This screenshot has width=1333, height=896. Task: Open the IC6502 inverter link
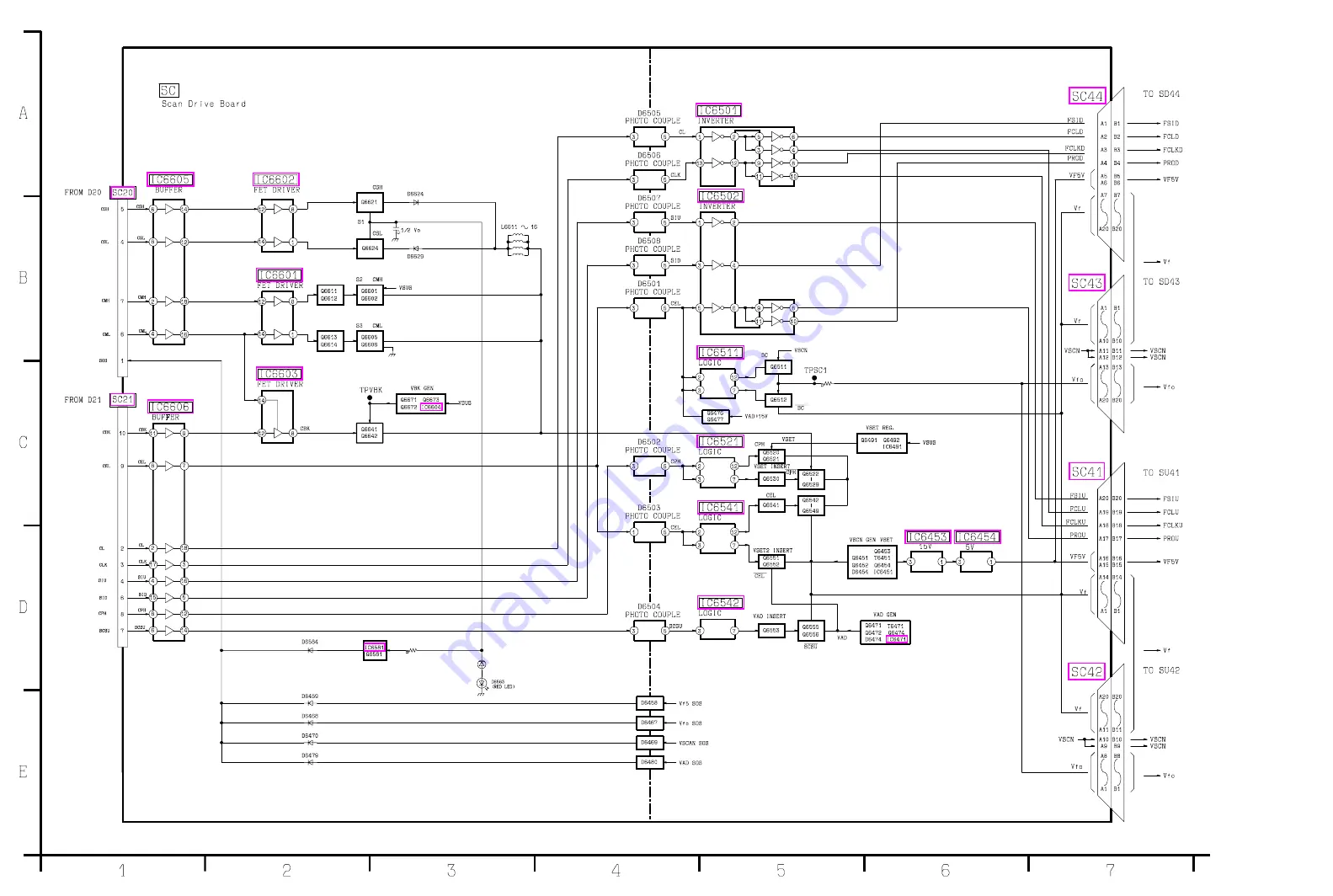point(721,196)
